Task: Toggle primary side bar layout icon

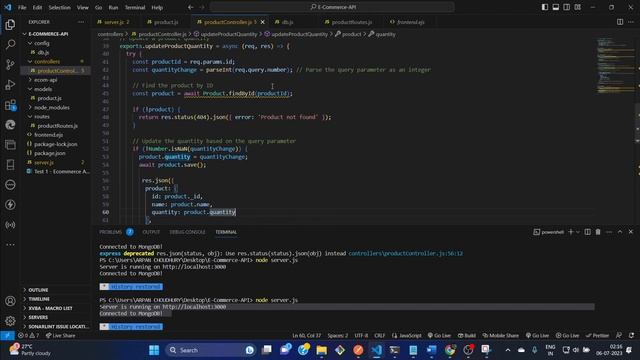Action: coord(545,7)
